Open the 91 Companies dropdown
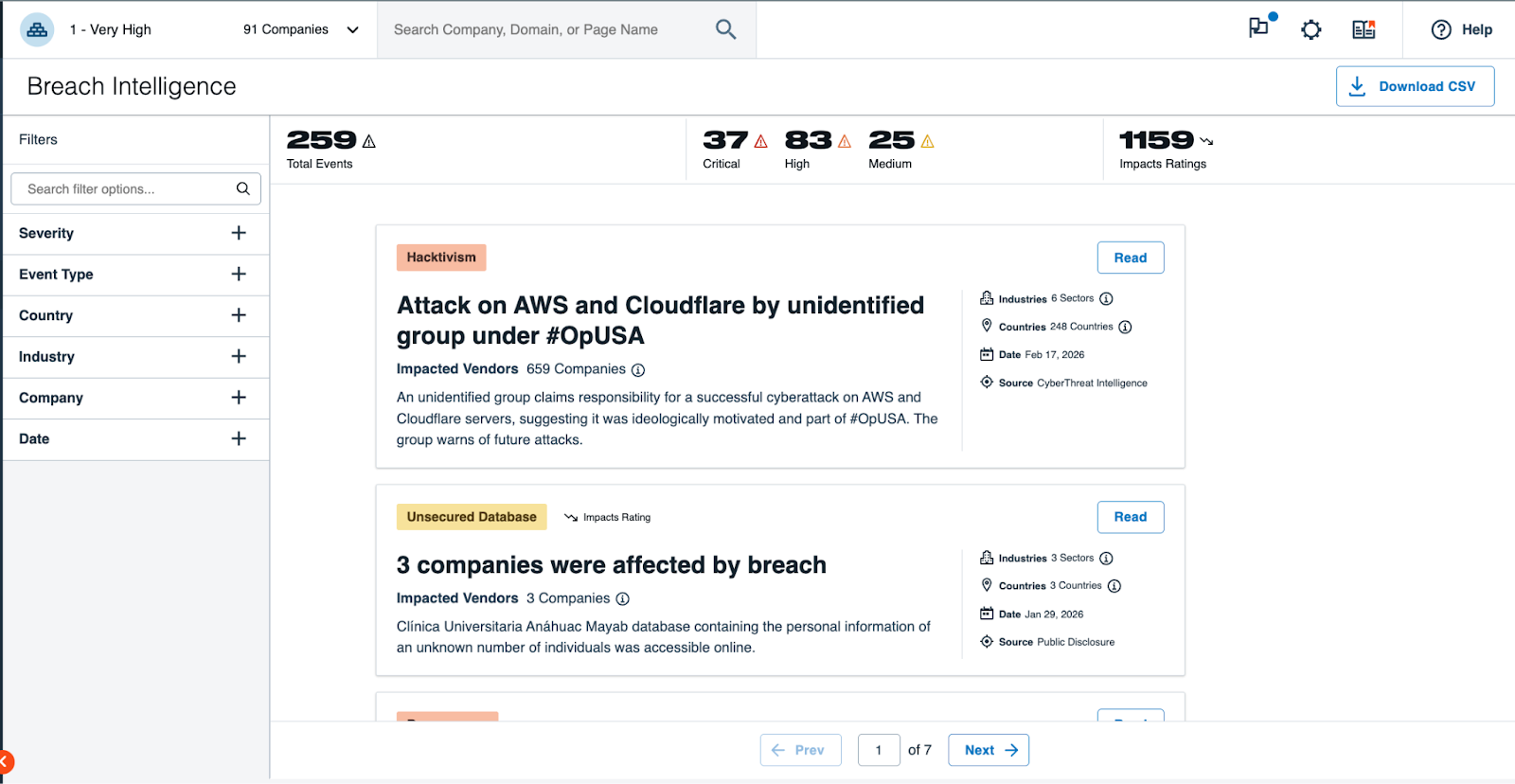Screen dimensions: 1515x784 pyautogui.click(x=300, y=30)
